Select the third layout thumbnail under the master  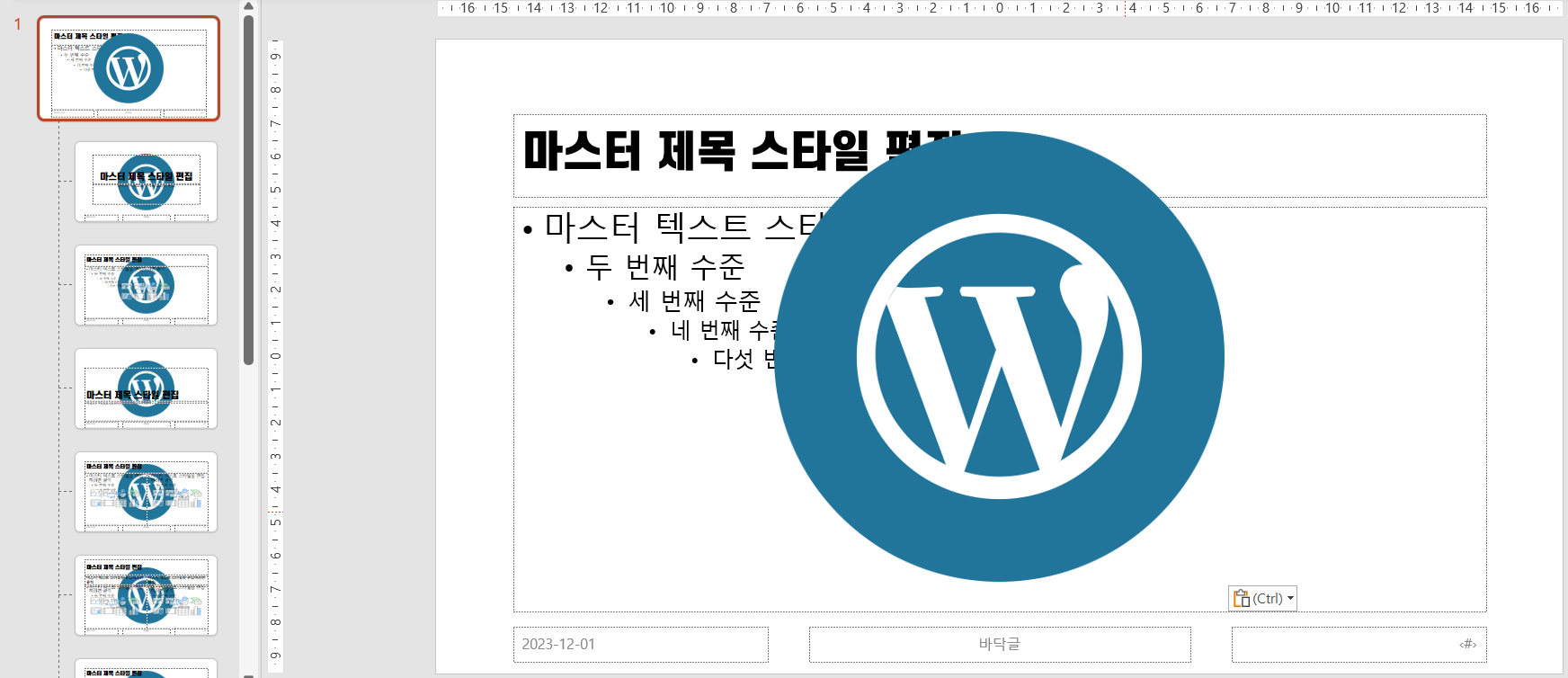(x=147, y=388)
